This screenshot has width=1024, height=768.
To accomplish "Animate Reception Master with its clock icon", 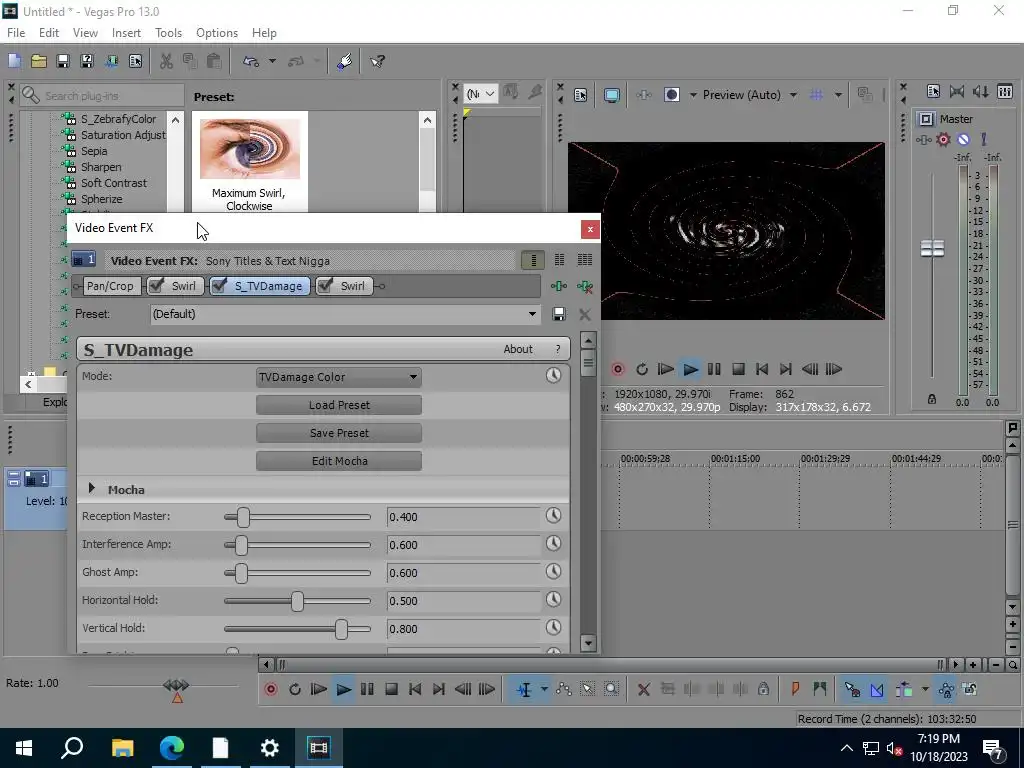I will click(553, 516).
